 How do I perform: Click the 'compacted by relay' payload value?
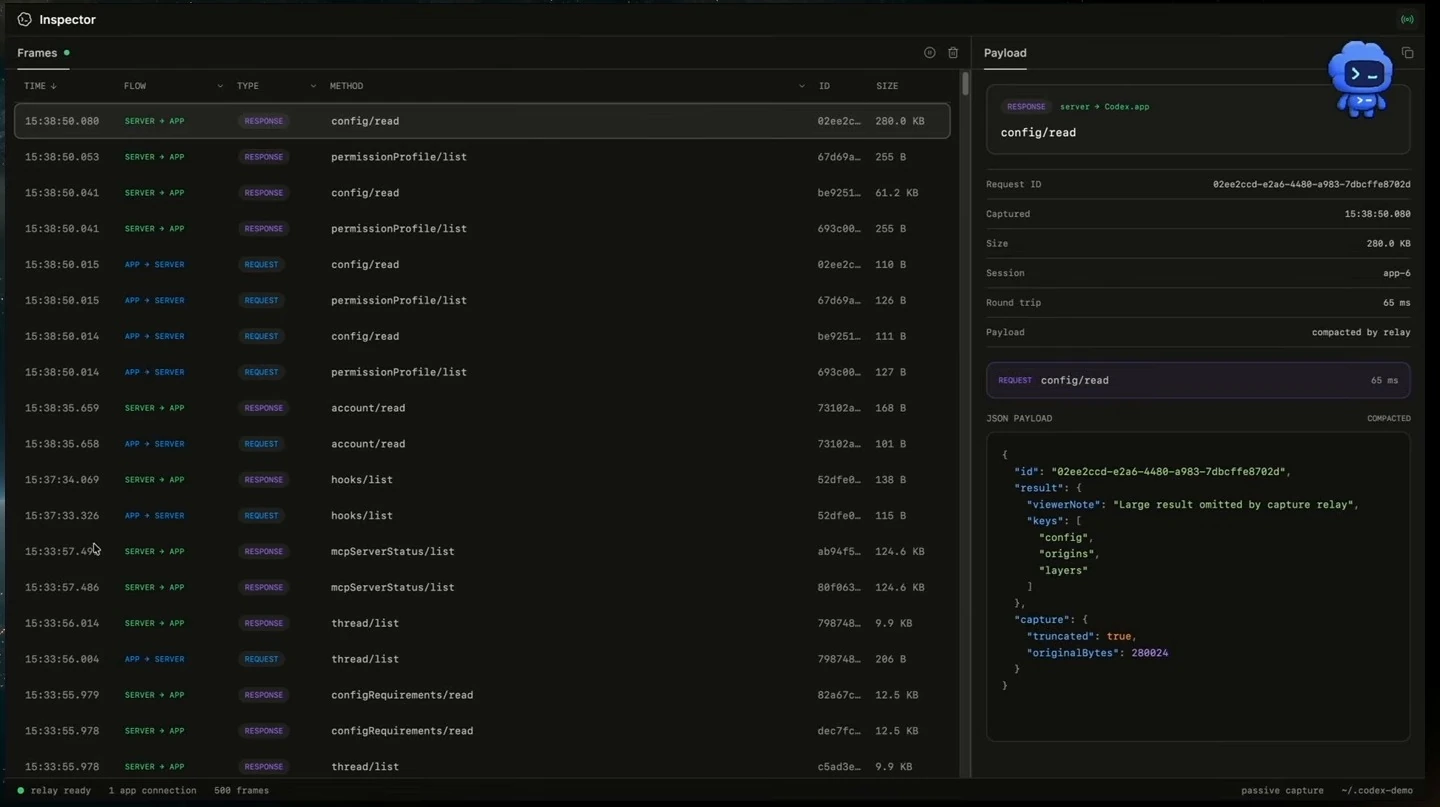pos(1361,332)
